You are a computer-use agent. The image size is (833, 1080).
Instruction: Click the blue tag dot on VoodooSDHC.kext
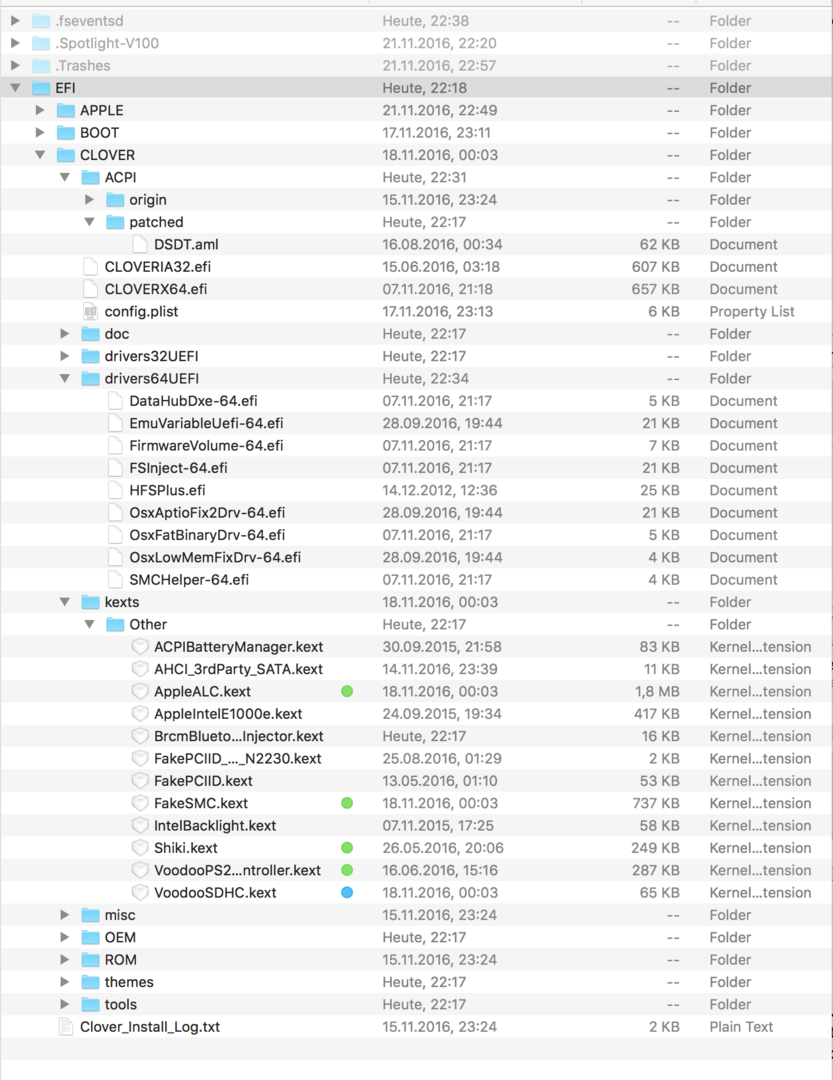(x=347, y=893)
